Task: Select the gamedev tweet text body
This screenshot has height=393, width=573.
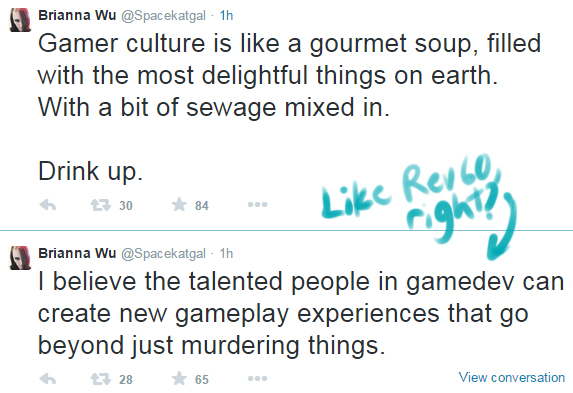Action: pos(301,313)
